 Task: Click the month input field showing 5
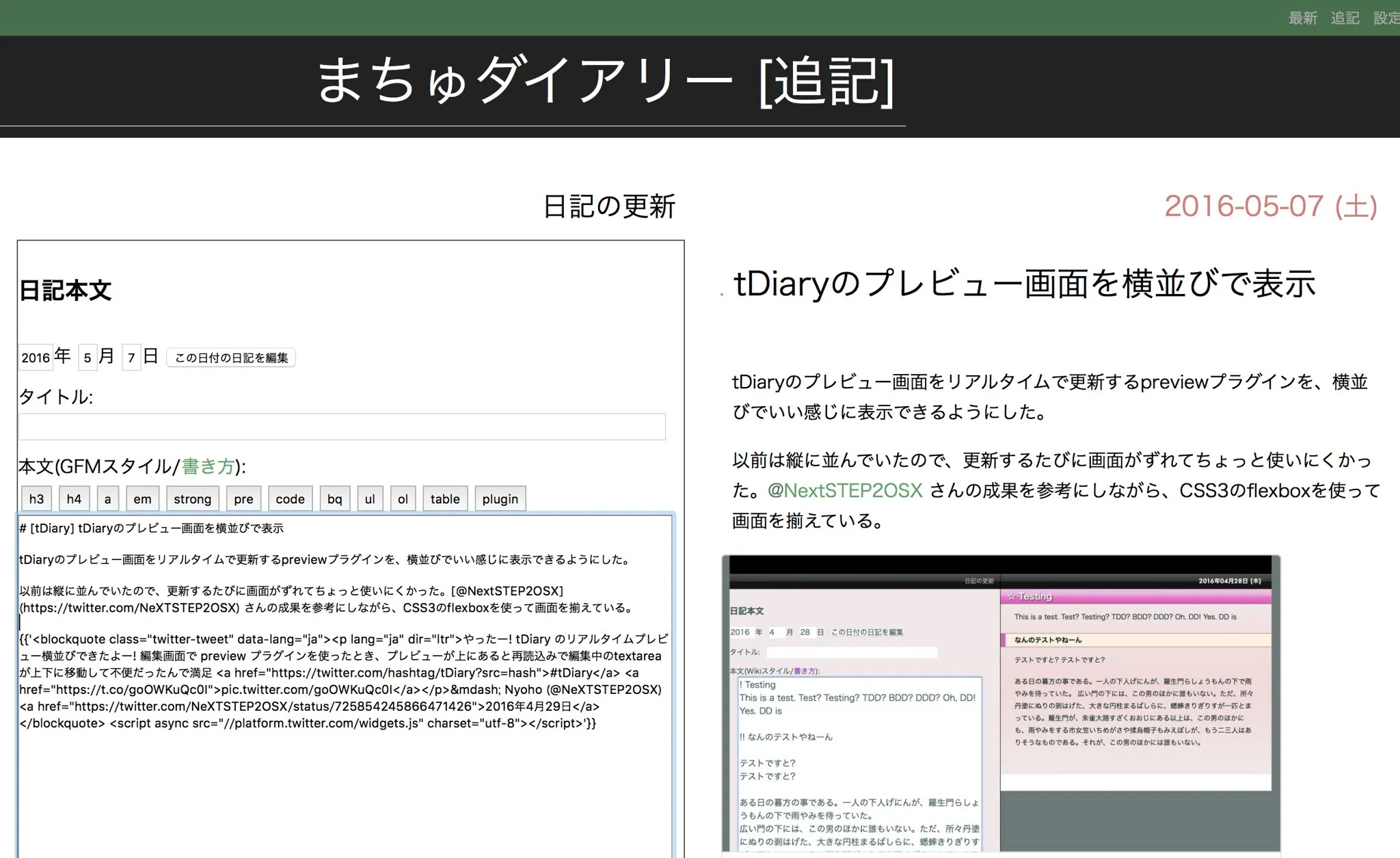tap(87, 357)
